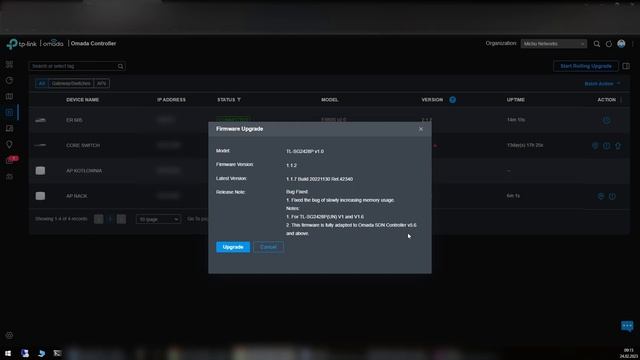Click the AP KOTLOWNIA device thumbnail
The image size is (640, 360).
point(40,171)
